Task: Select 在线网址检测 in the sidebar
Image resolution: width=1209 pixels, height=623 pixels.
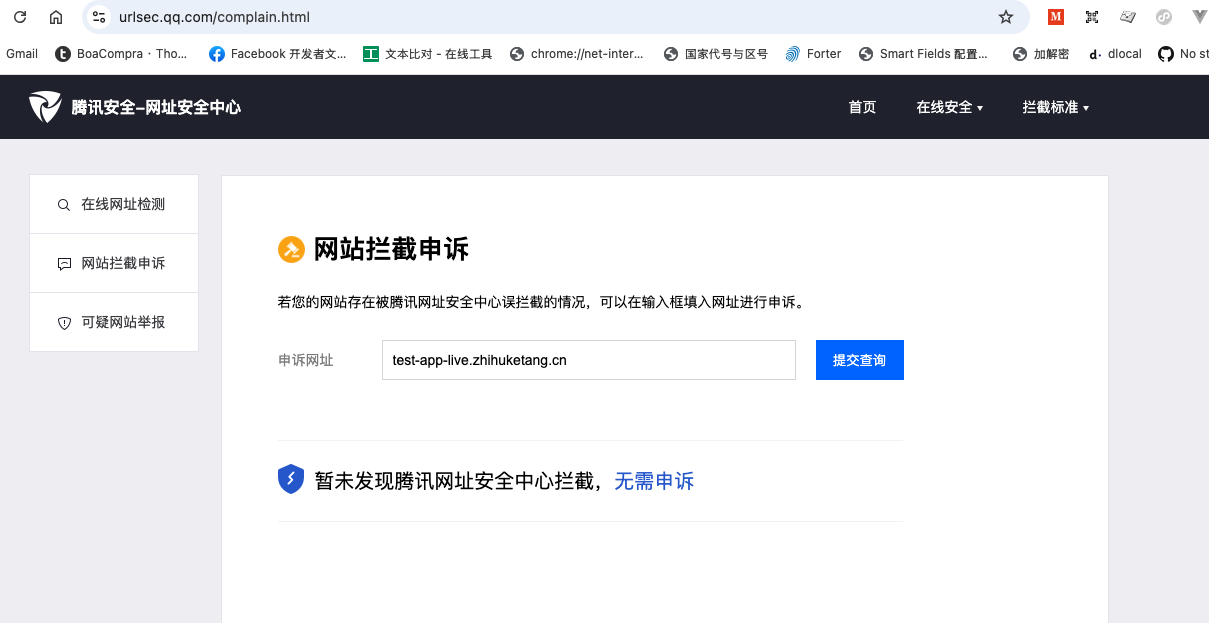Action: tap(114, 204)
